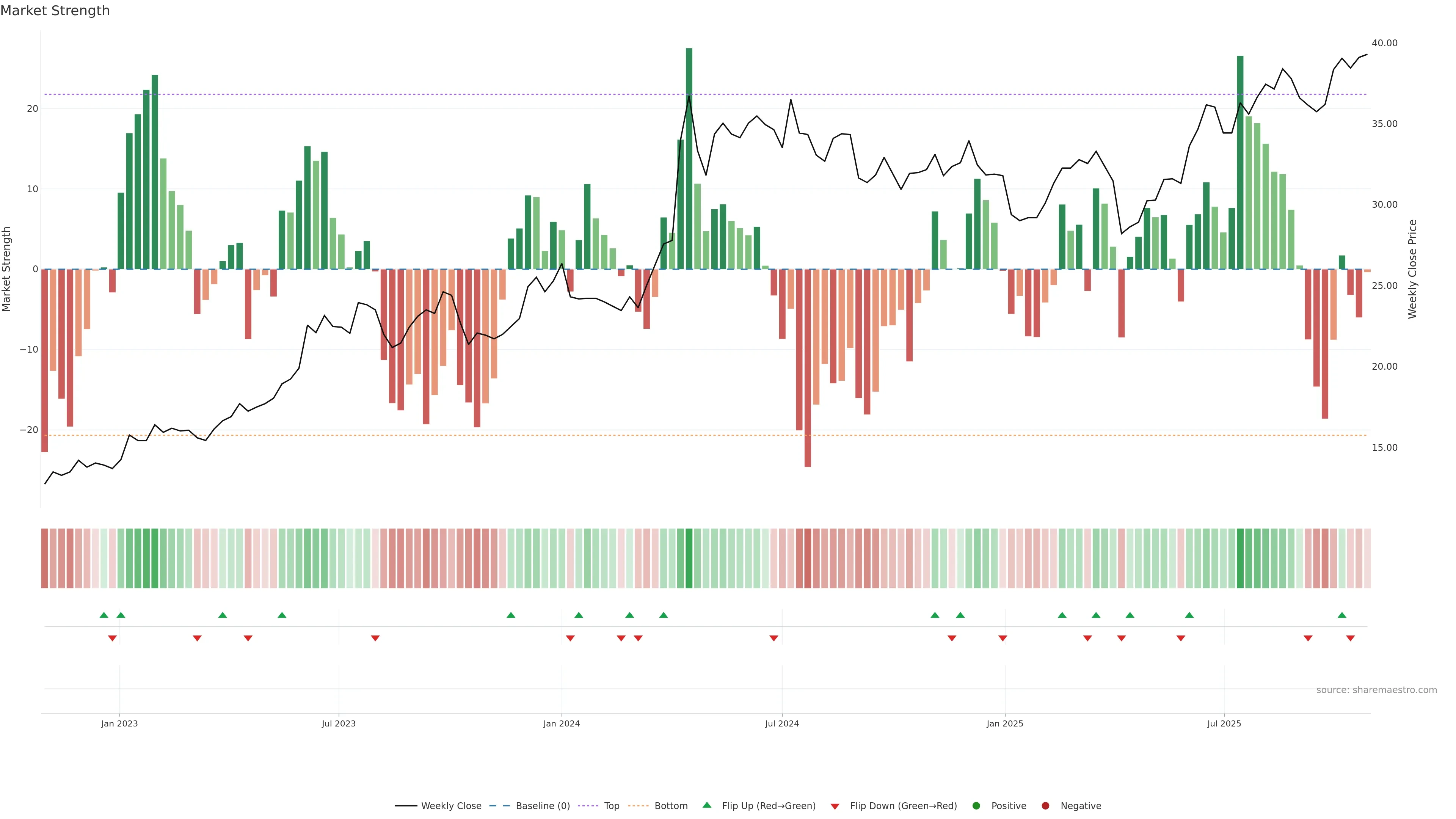Click the darkest green heatmap cell near mid-2024
Viewport: 1456px width, 819px height.
click(x=689, y=558)
